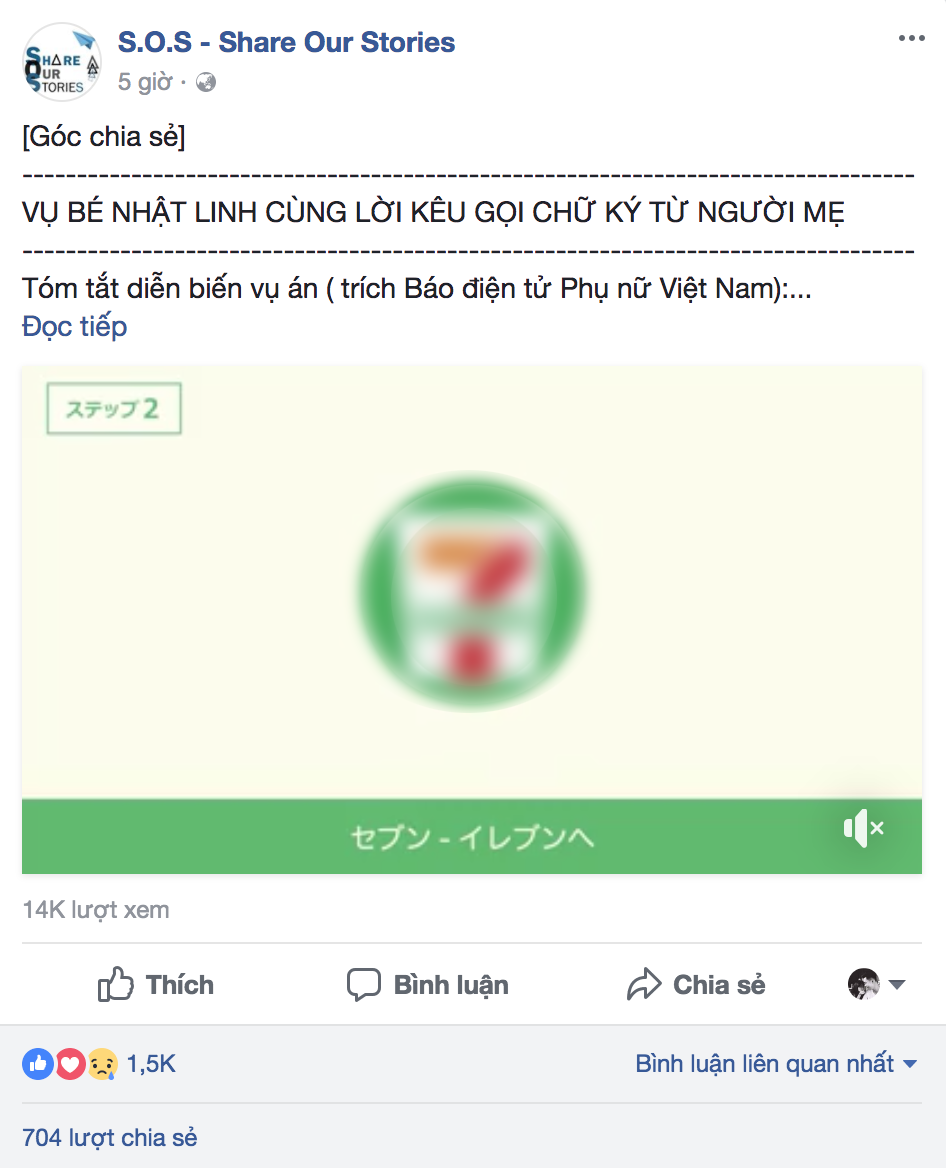
Task: Unmute the video with the speaker icon
Action: (x=863, y=828)
